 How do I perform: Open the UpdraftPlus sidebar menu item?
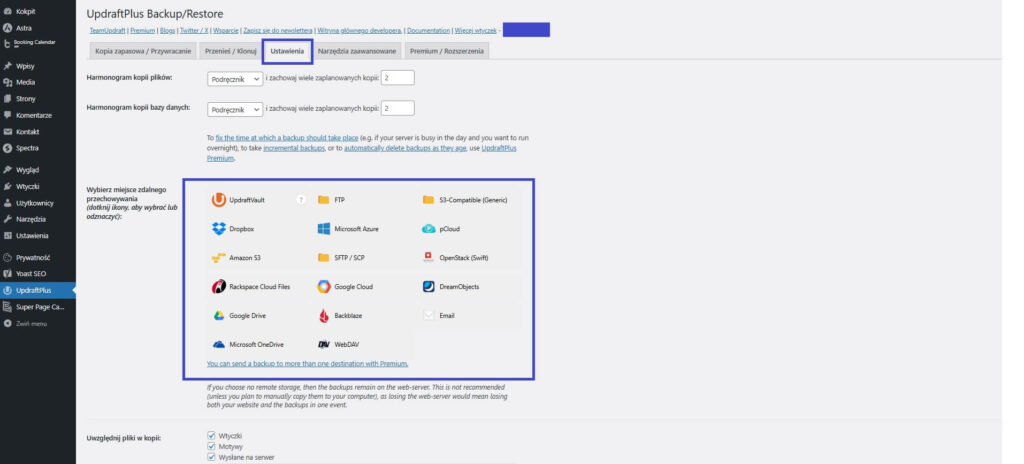coord(38,290)
